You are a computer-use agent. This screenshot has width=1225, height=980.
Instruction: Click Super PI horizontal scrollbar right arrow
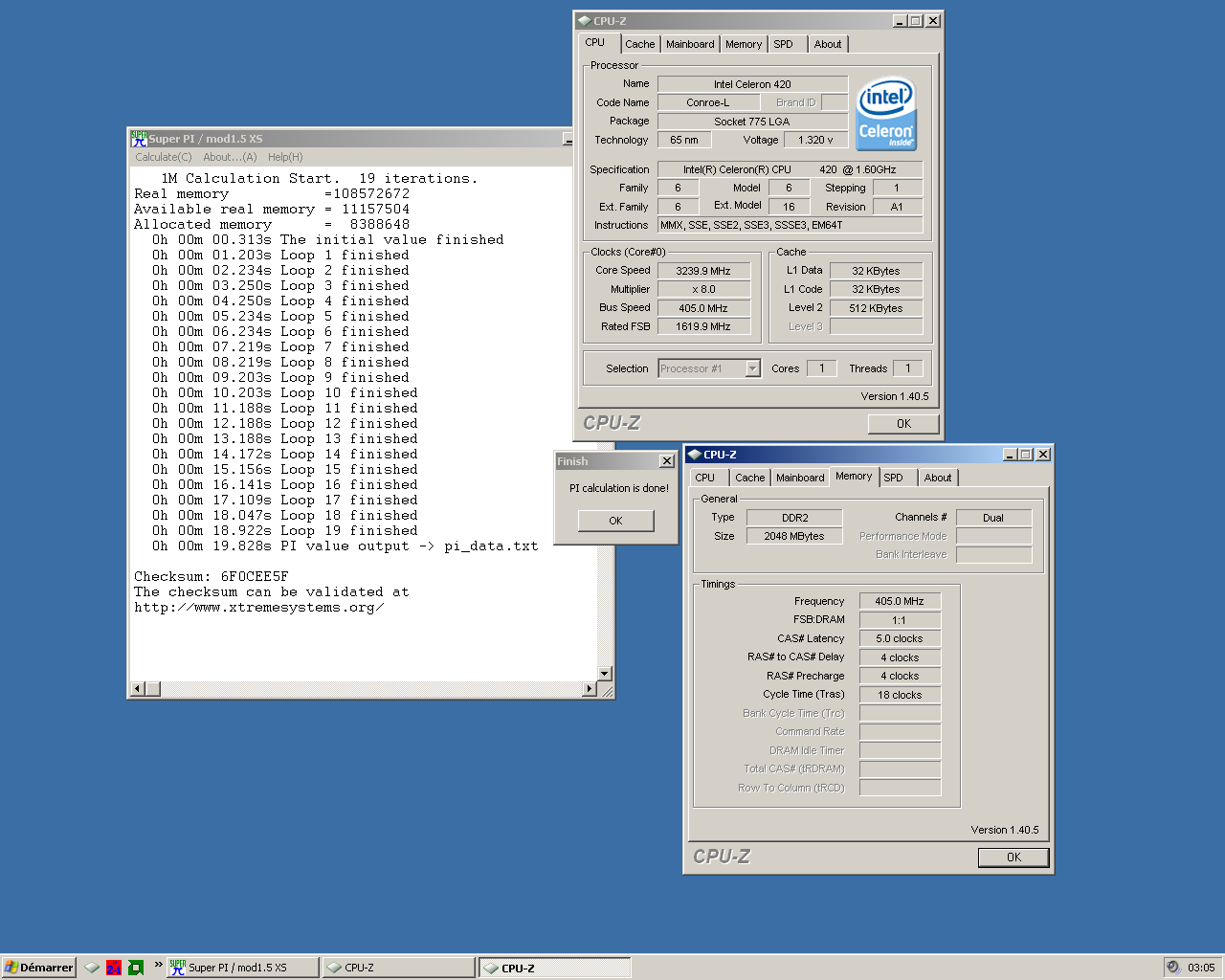point(590,689)
